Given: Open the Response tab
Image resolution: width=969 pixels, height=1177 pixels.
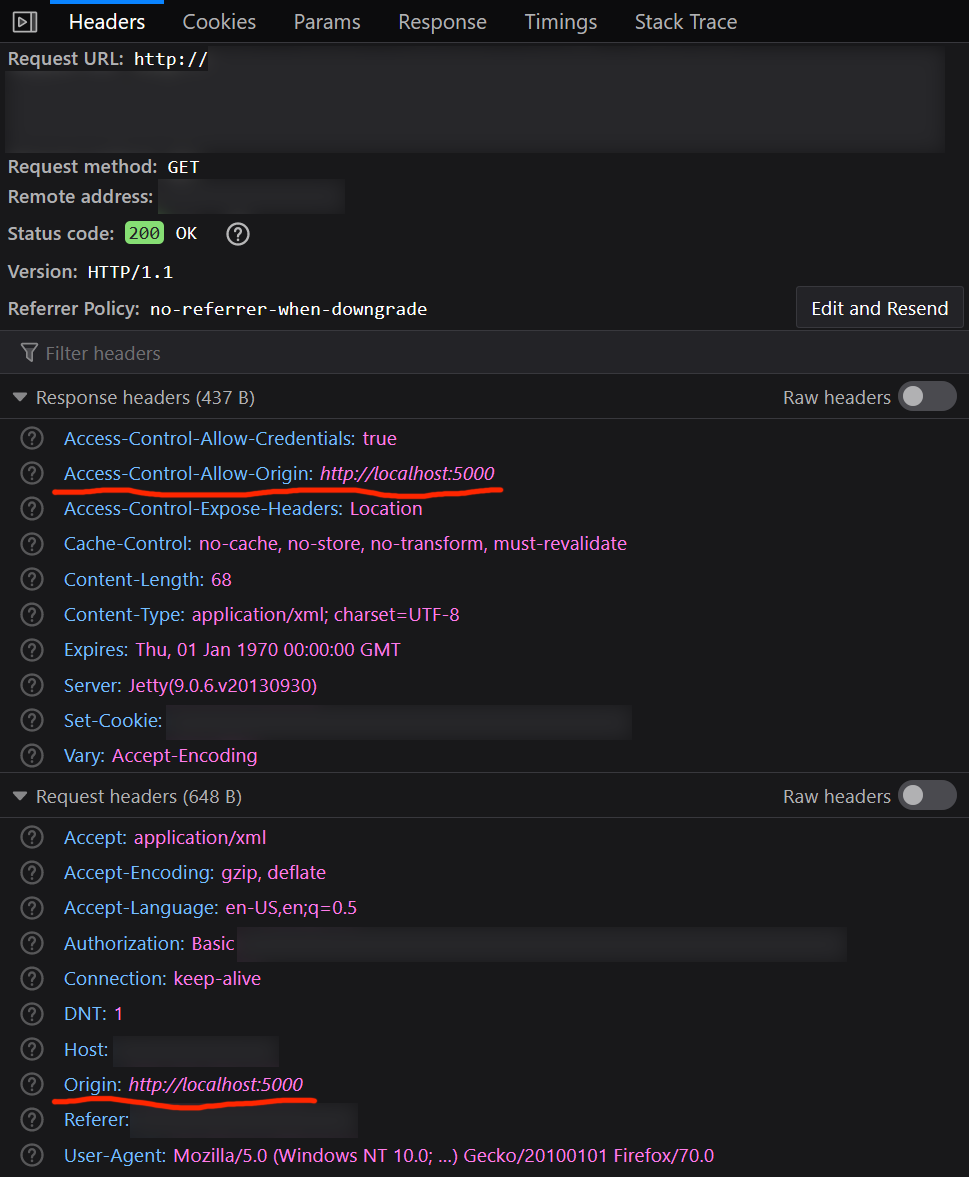Looking at the screenshot, I should coord(442,22).
